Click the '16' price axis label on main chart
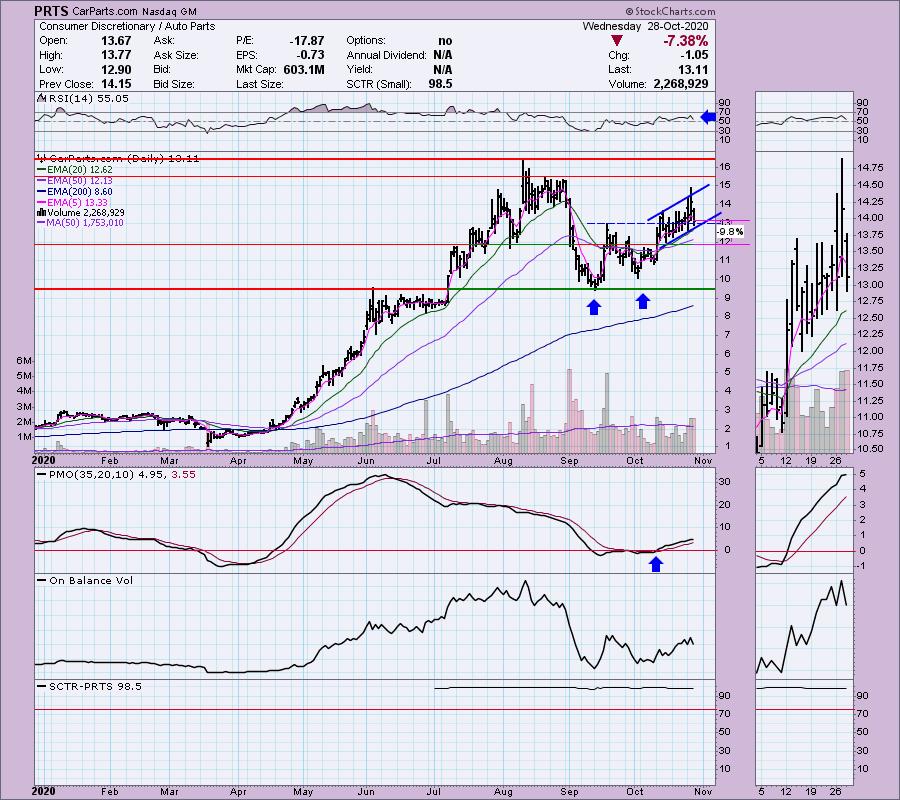900x800 pixels. tap(724, 167)
